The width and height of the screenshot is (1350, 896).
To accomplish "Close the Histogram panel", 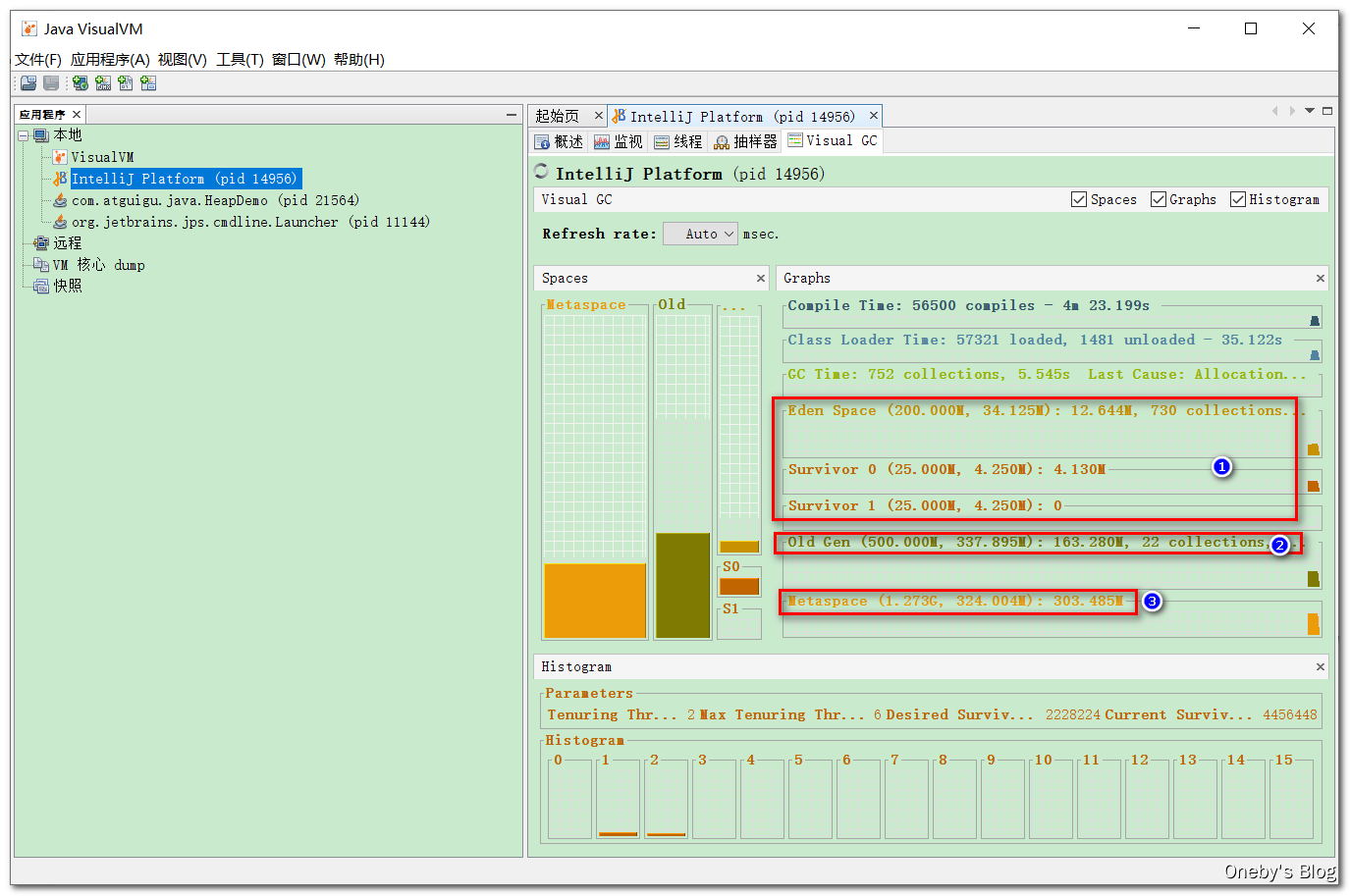I will (x=1320, y=667).
